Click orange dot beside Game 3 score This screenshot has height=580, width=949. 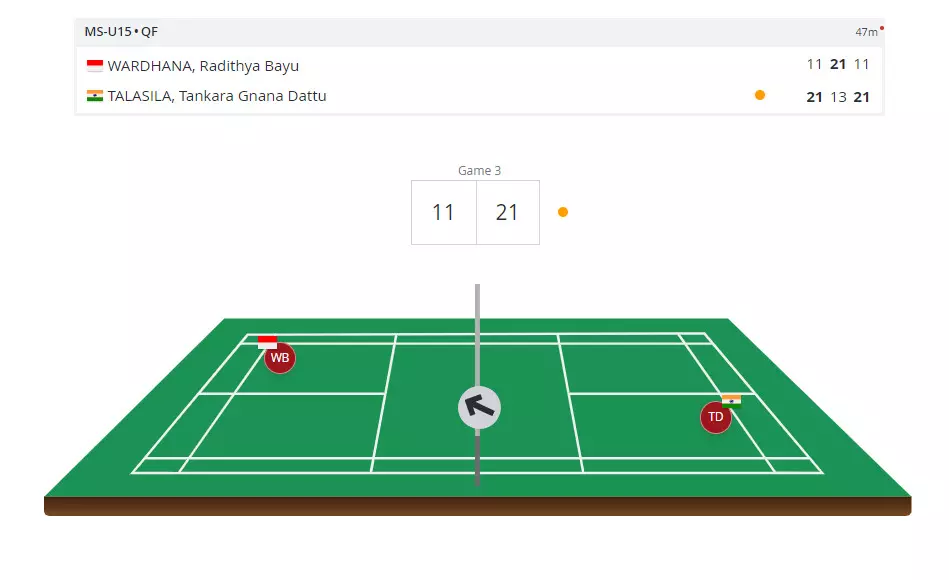[x=563, y=212]
